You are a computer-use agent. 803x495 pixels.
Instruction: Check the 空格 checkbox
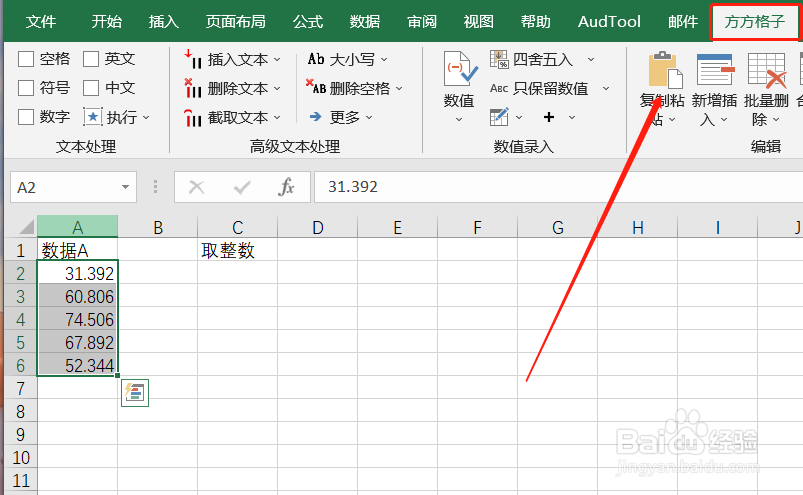coord(26,59)
